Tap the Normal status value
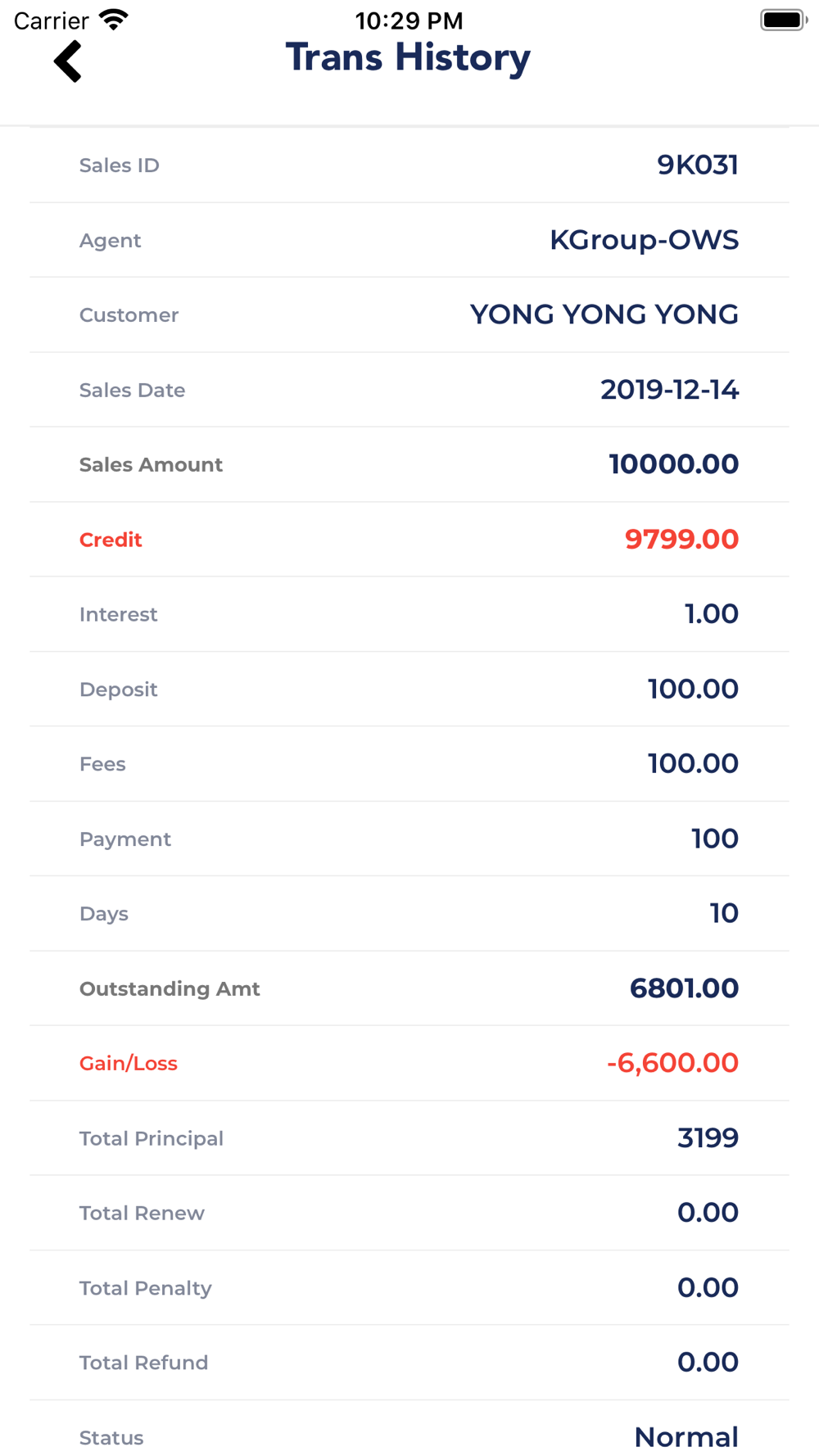The image size is (819, 1456). coord(686,1437)
